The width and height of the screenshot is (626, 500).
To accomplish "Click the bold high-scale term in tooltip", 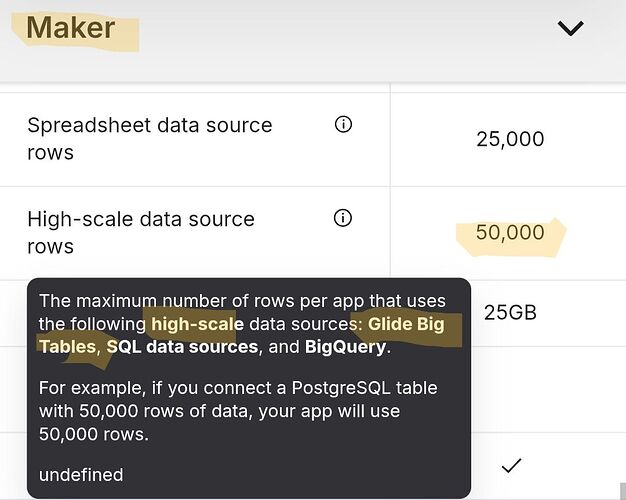I will 196,324.
